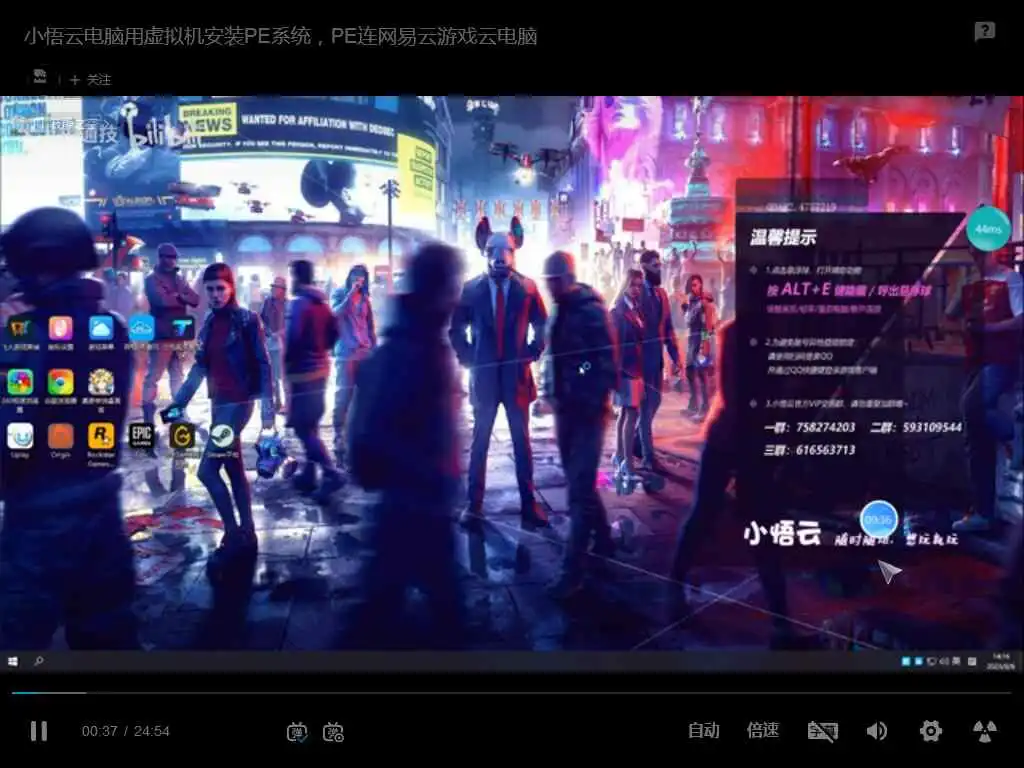Screen dimensions: 1024x768
Task: Click the taskbar volume tray icon
Action: (944, 662)
